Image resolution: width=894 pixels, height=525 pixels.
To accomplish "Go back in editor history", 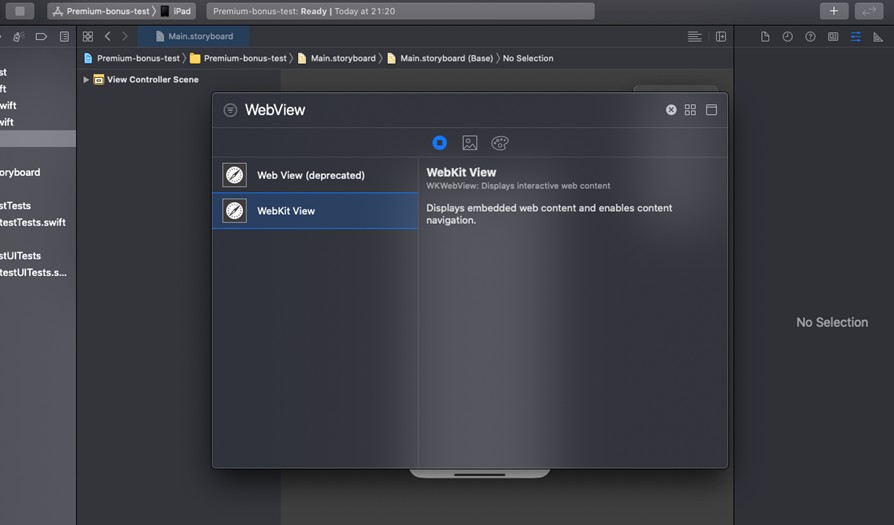I will tap(107, 36).
